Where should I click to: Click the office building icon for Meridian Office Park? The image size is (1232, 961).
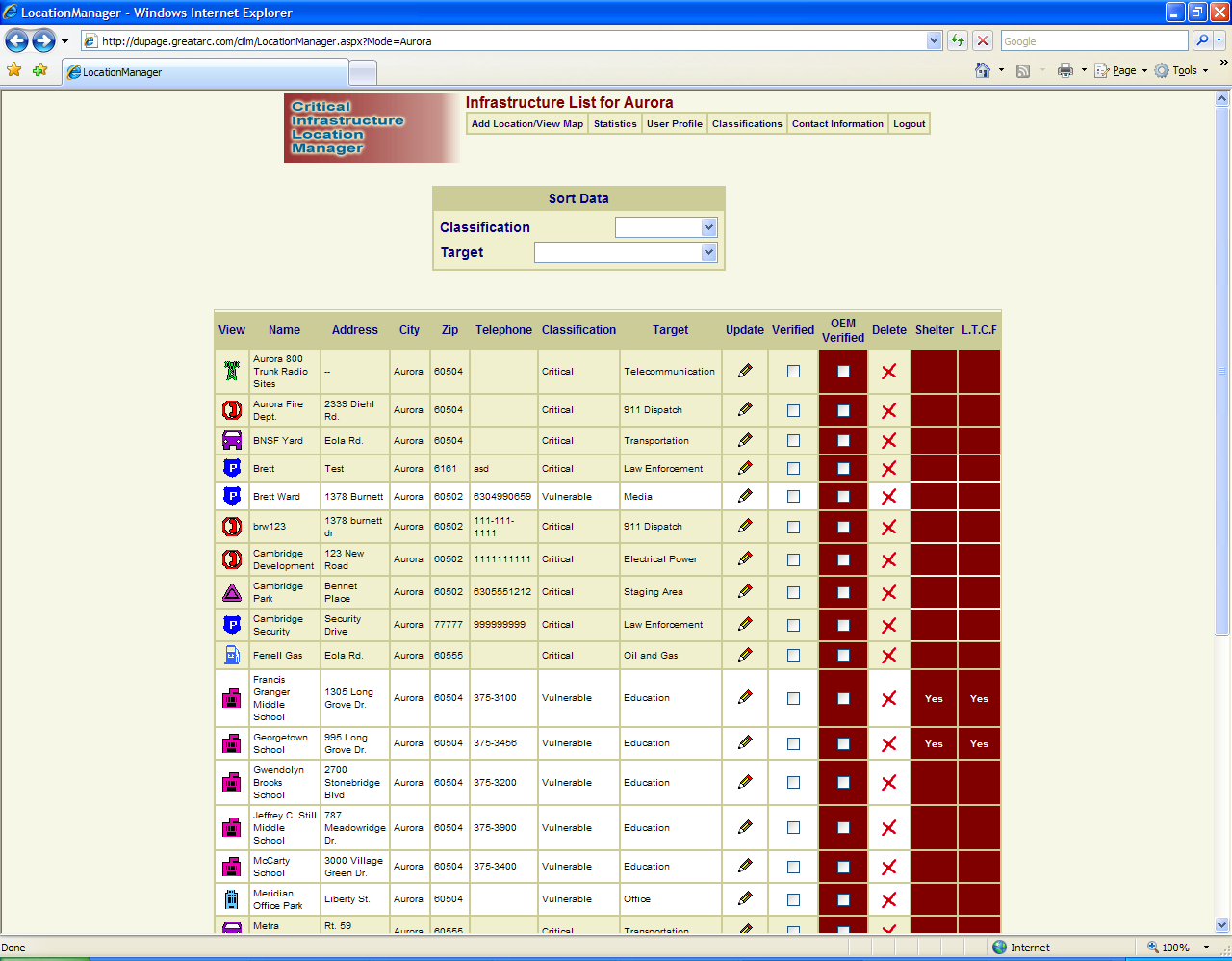(x=232, y=899)
